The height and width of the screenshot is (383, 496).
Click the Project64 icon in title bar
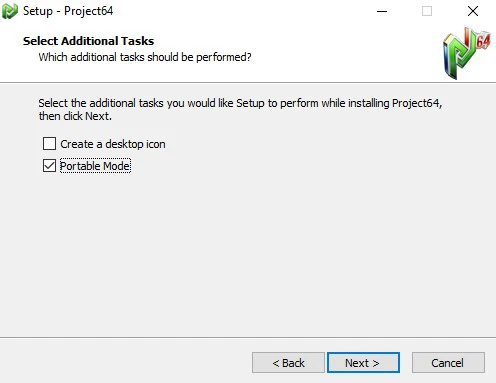point(9,11)
